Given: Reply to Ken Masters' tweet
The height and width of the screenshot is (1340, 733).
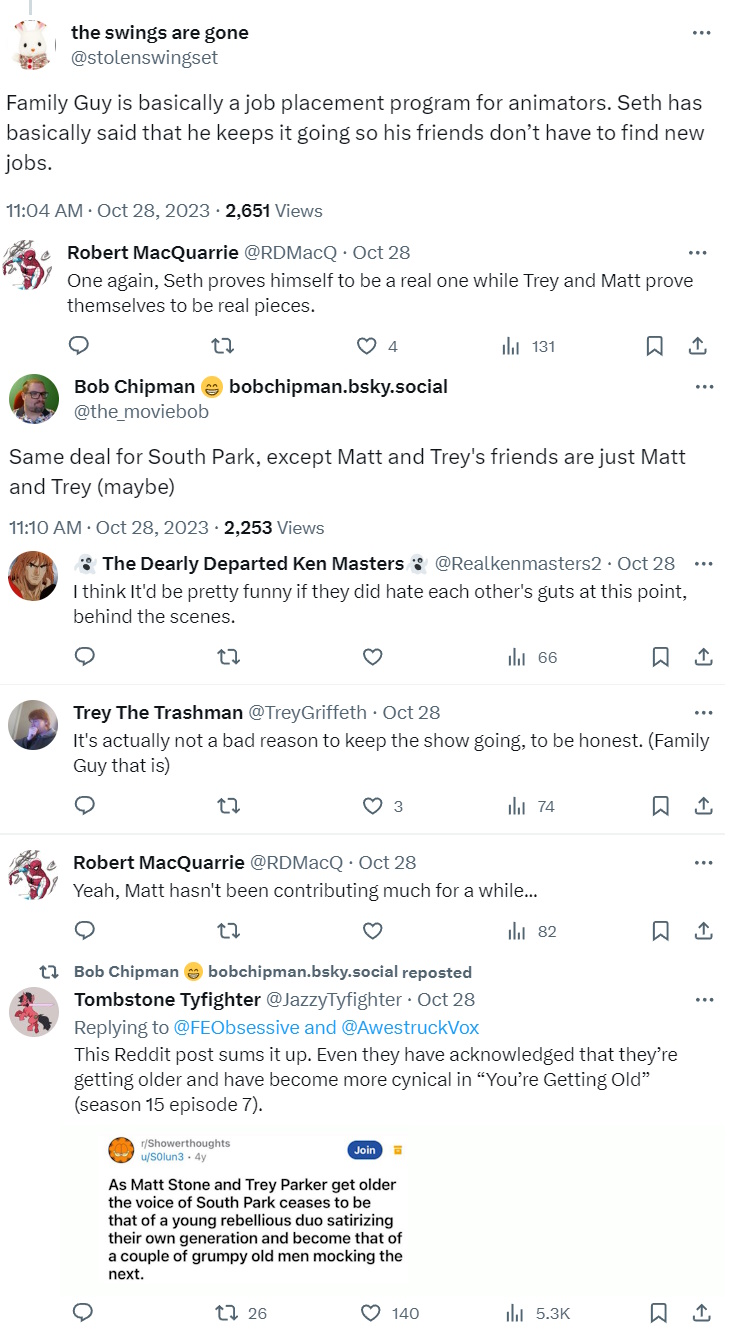Looking at the screenshot, I should [85, 657].
